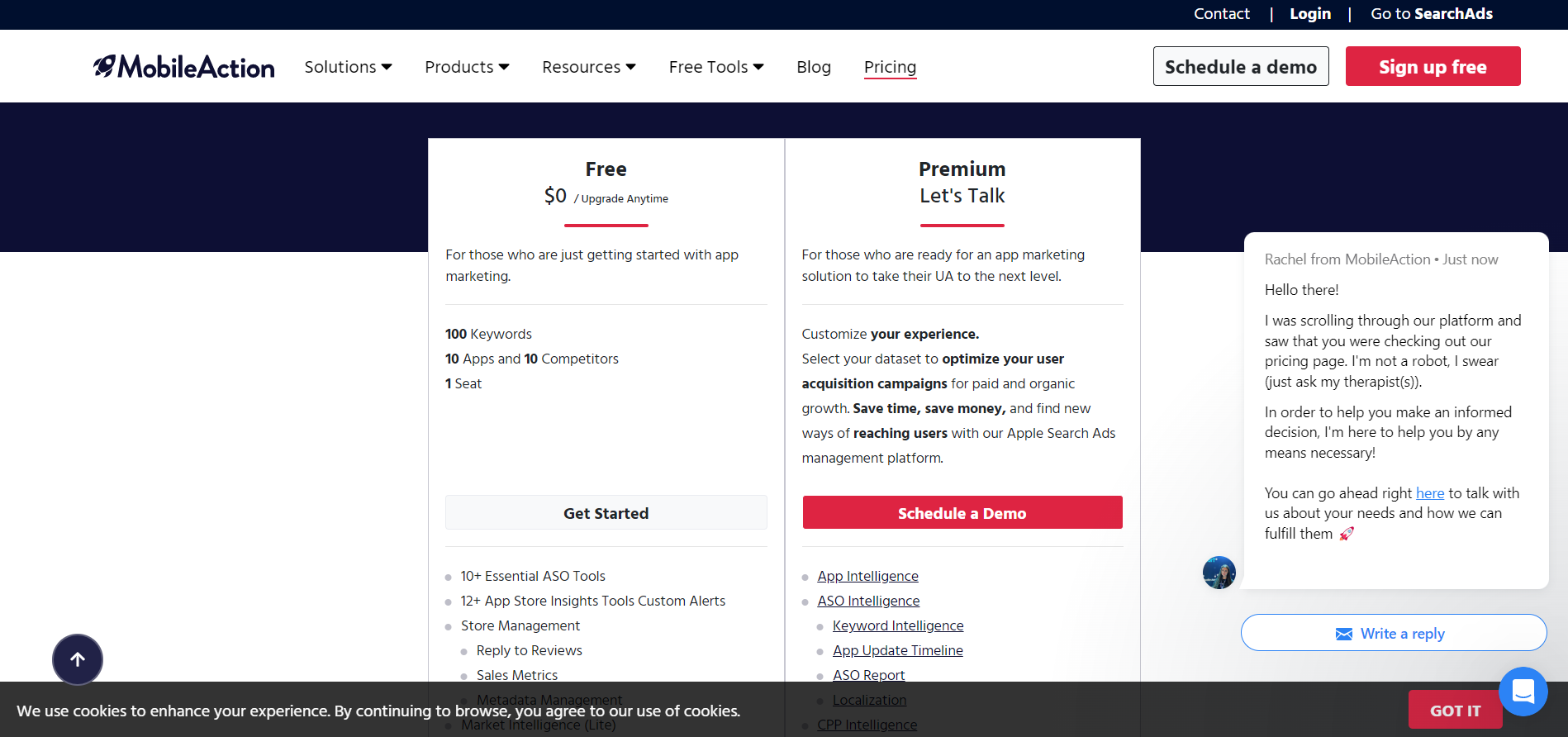
Task: Click the red Schedule a Demo button
Action: [962, 513]
